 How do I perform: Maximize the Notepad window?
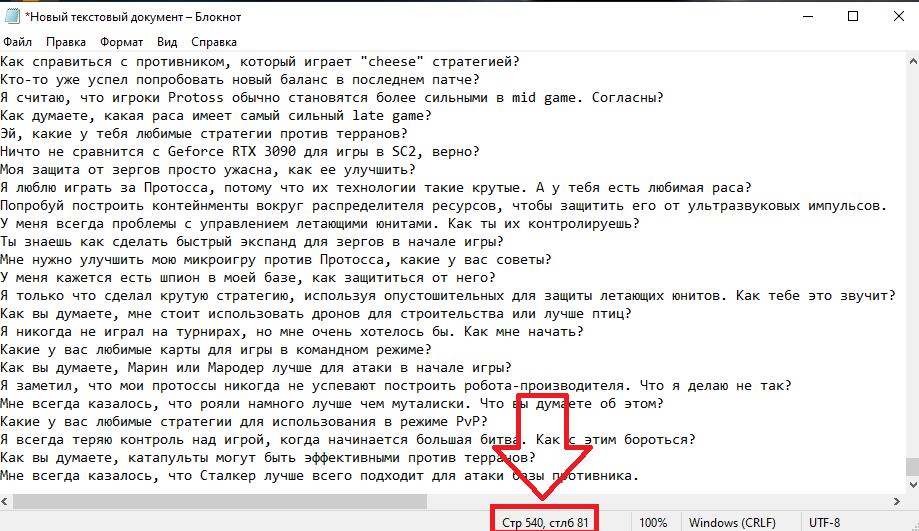click(853, 16)
